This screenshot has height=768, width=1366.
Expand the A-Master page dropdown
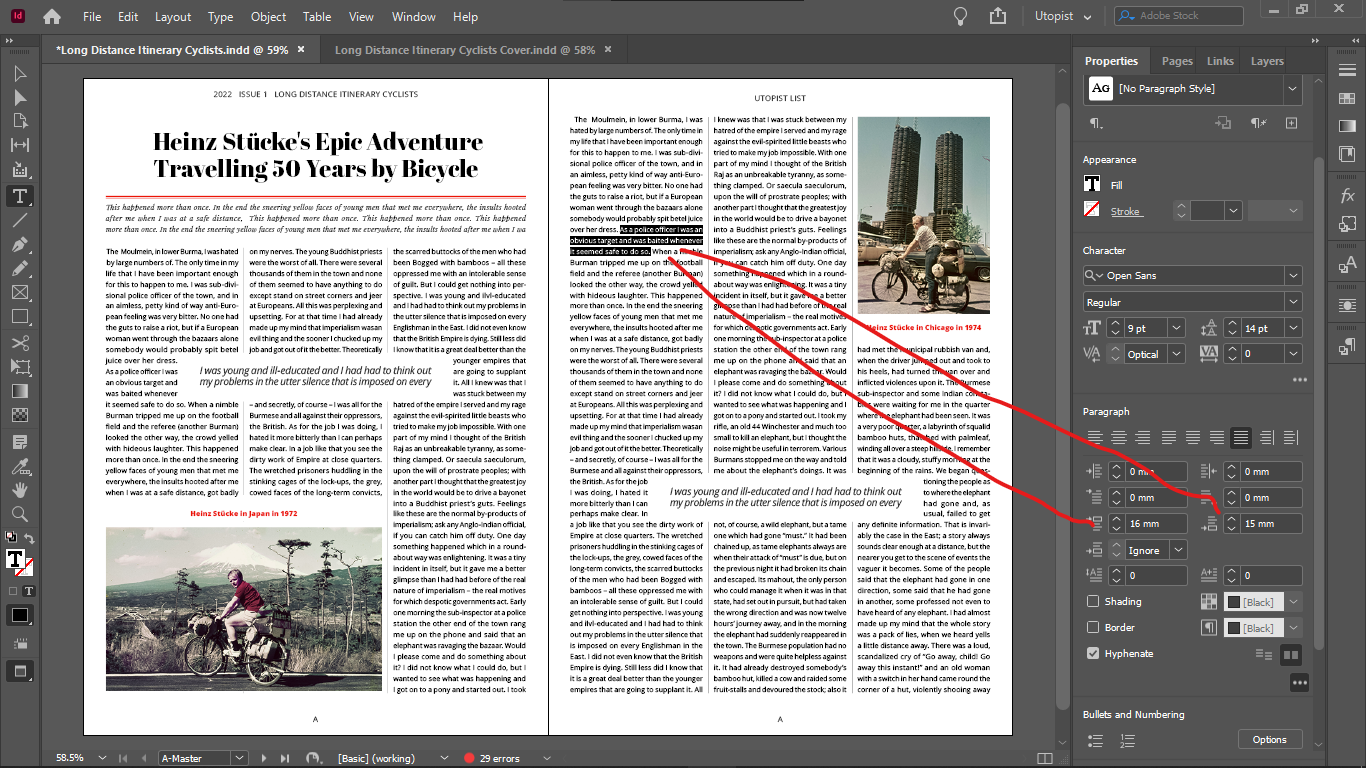click(x=237, y=758)
